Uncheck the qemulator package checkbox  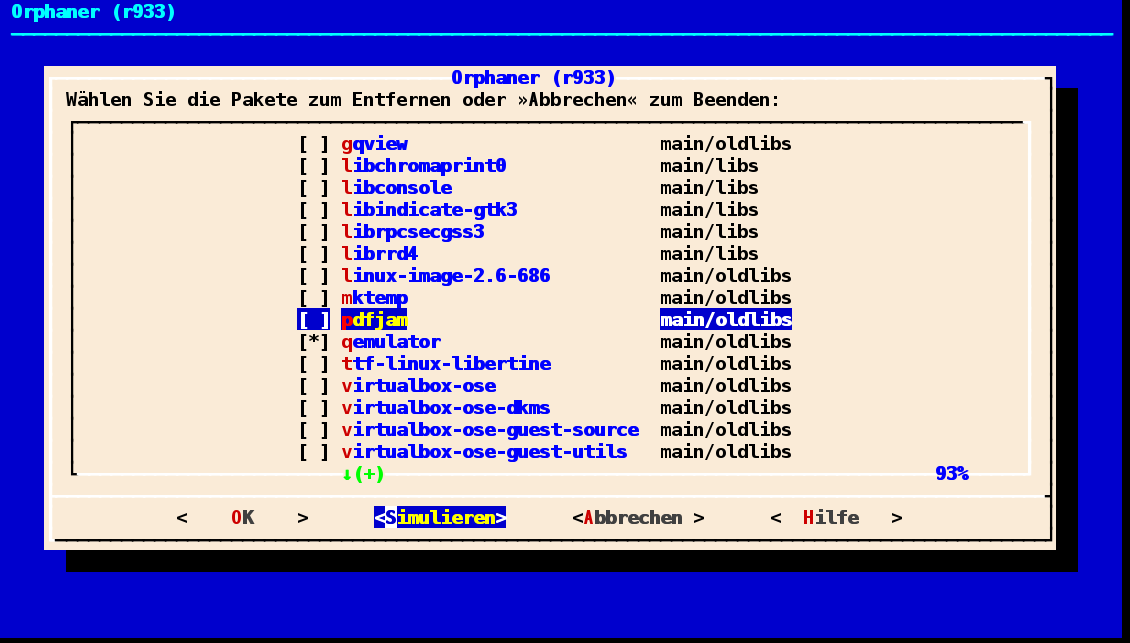point(313,342)
